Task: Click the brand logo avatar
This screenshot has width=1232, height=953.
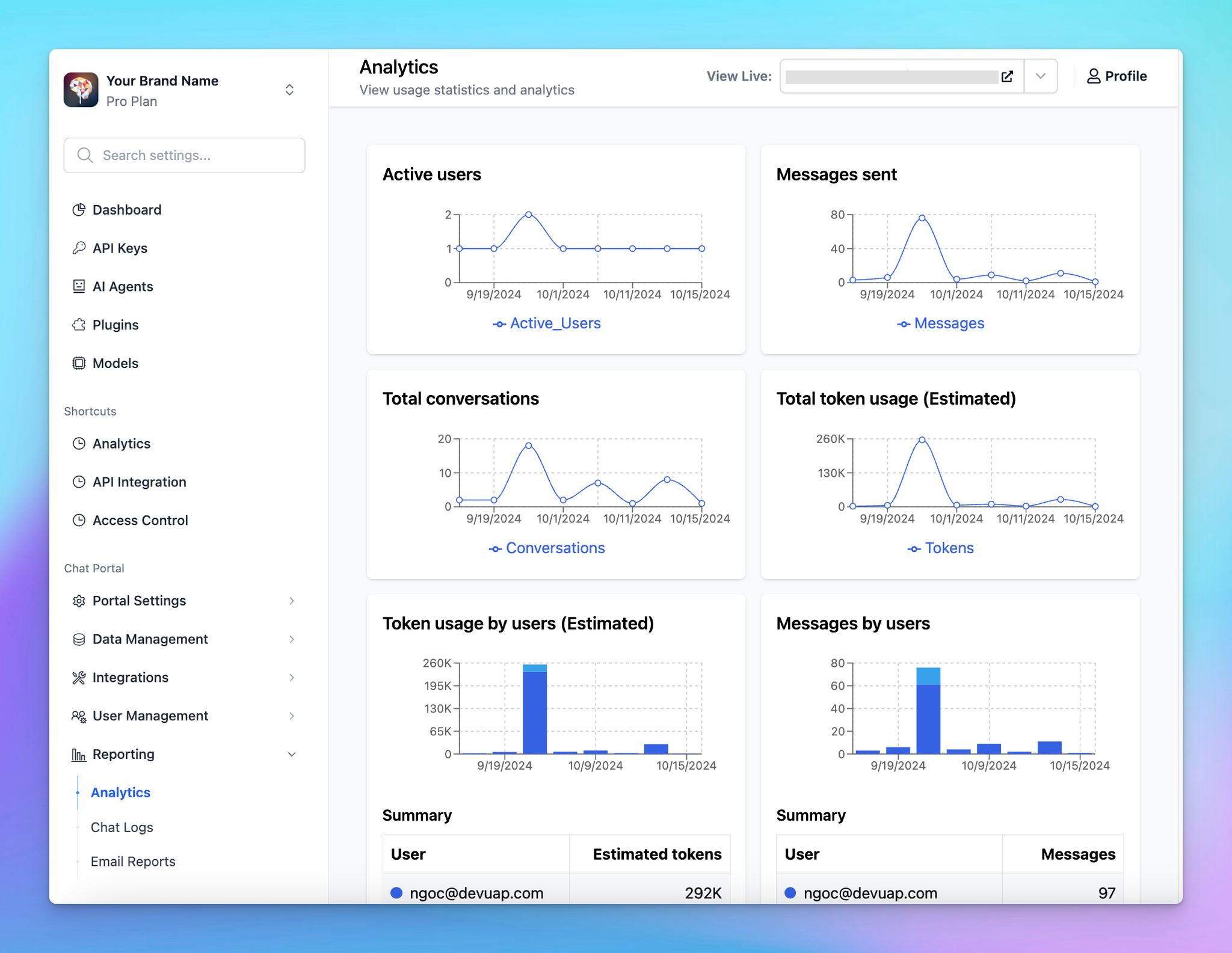Action: tap(81, 90)
